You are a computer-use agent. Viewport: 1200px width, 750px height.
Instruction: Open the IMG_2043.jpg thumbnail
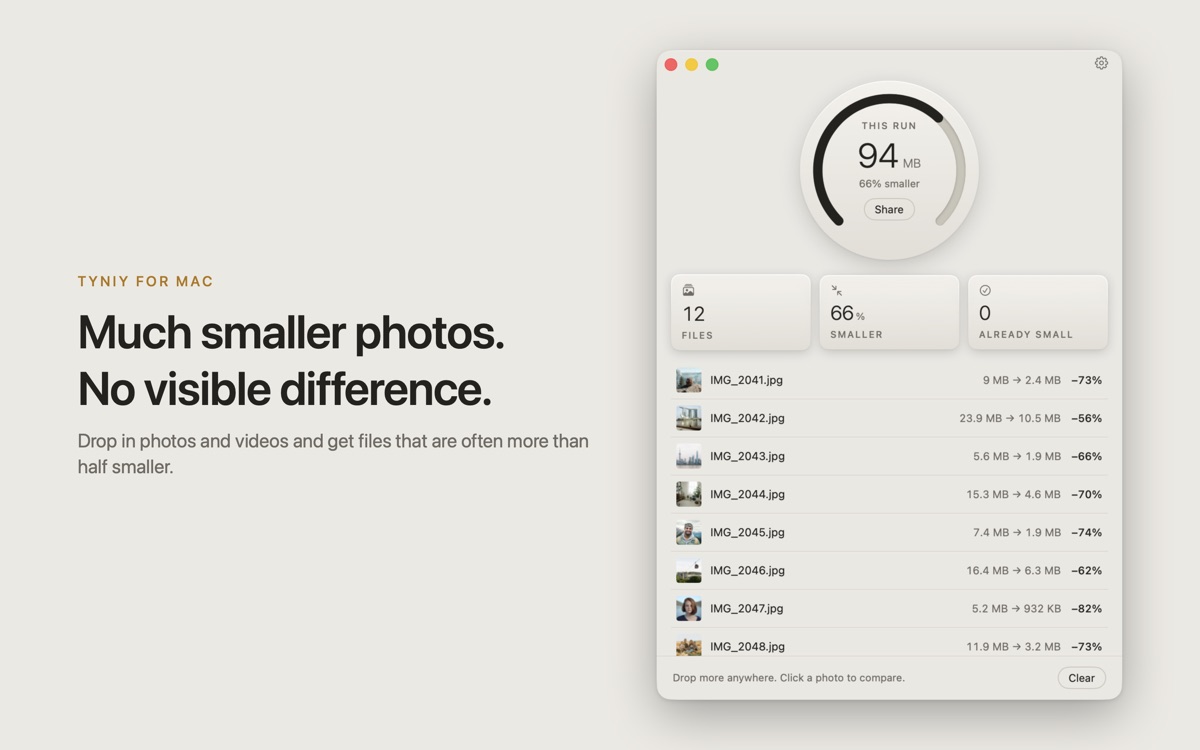tap(688, 456)
